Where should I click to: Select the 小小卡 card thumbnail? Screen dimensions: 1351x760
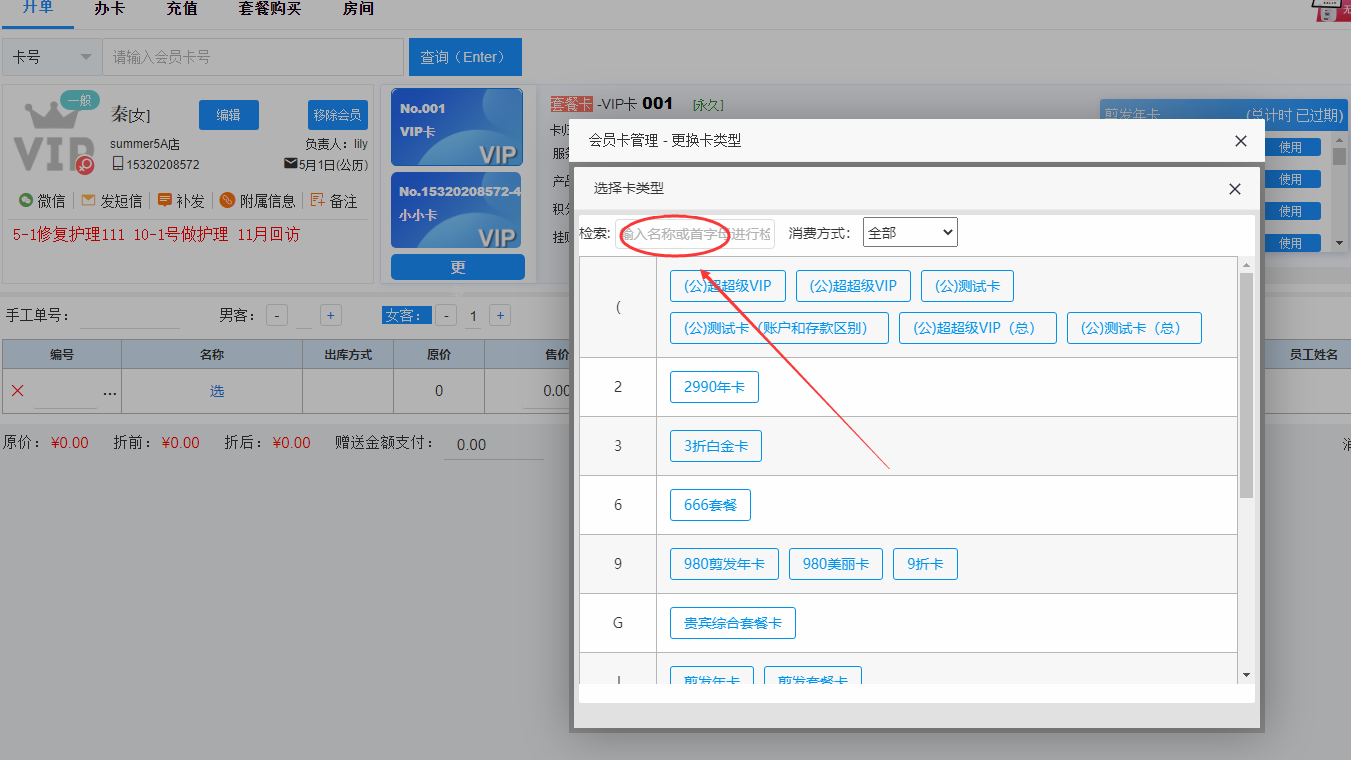[x=457, y=210]
